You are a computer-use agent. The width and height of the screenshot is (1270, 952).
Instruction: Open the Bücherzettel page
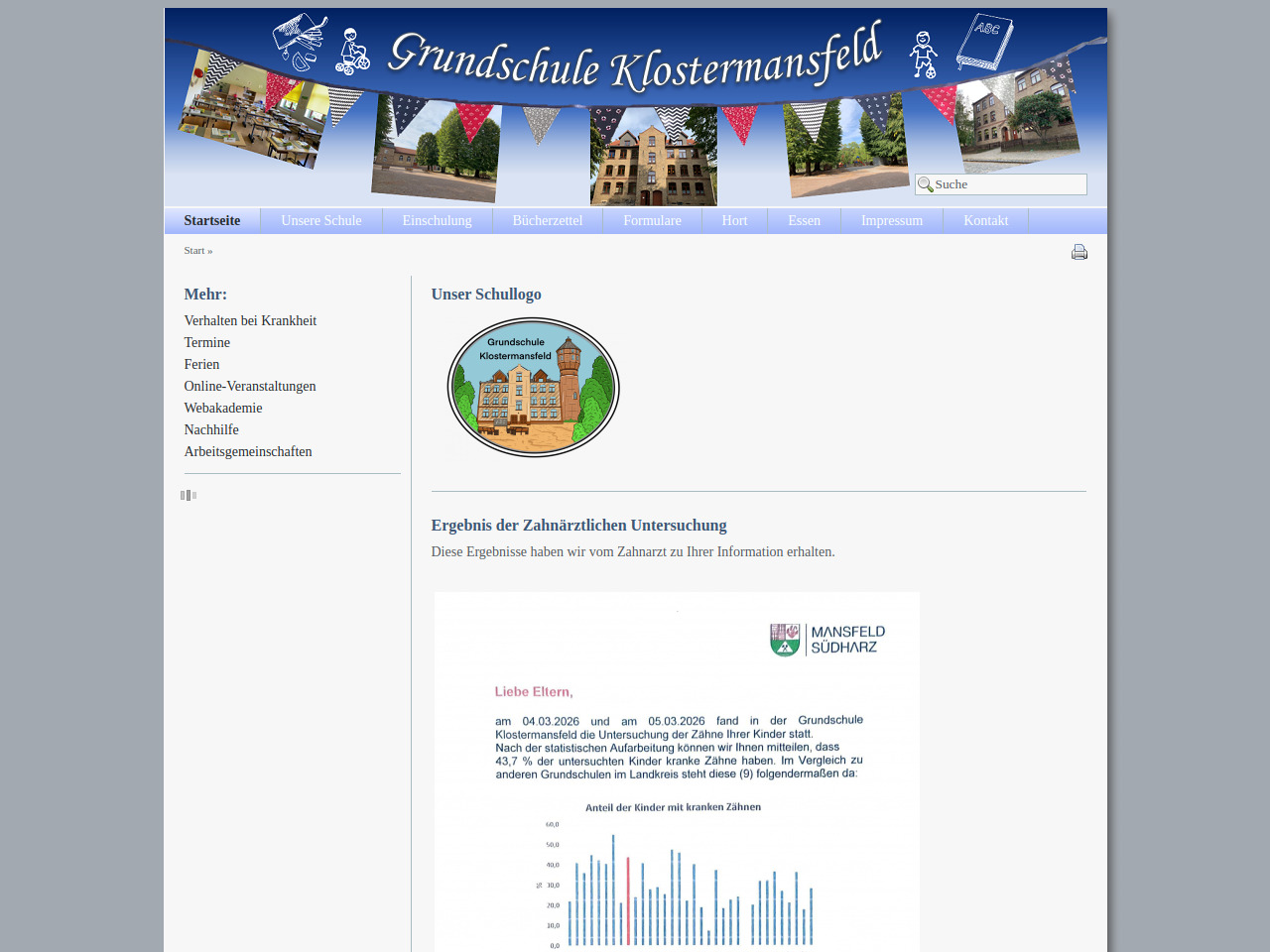point(547,220)
